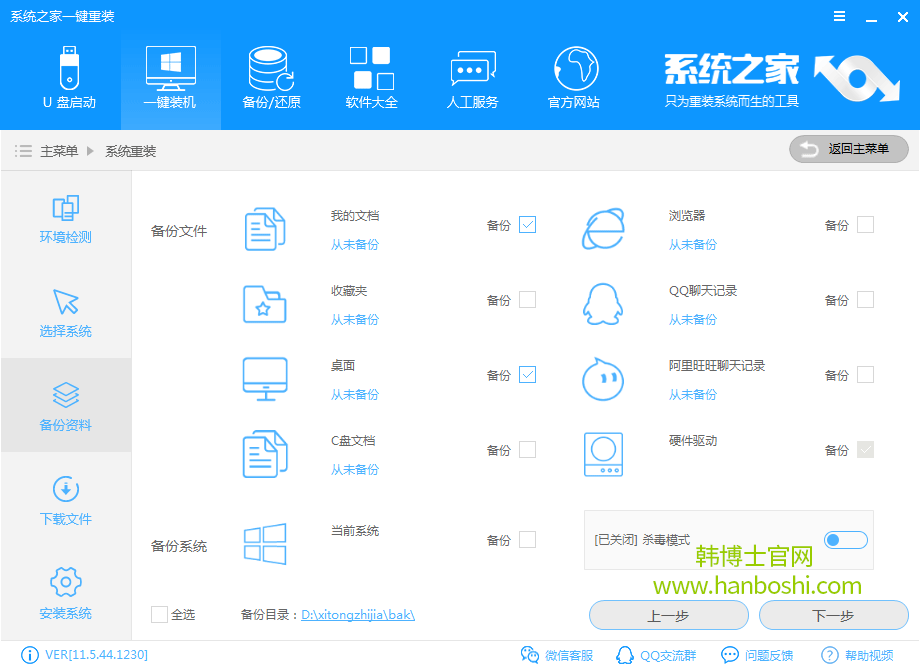Check the 全选 select-all box
920x670 pixels.
(157, 615)
